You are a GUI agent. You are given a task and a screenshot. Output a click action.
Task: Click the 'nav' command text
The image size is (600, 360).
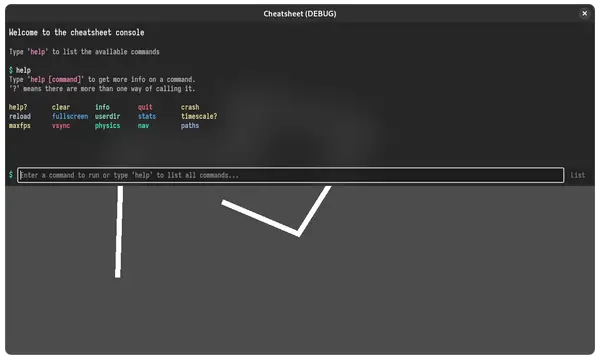click(143, 125)
